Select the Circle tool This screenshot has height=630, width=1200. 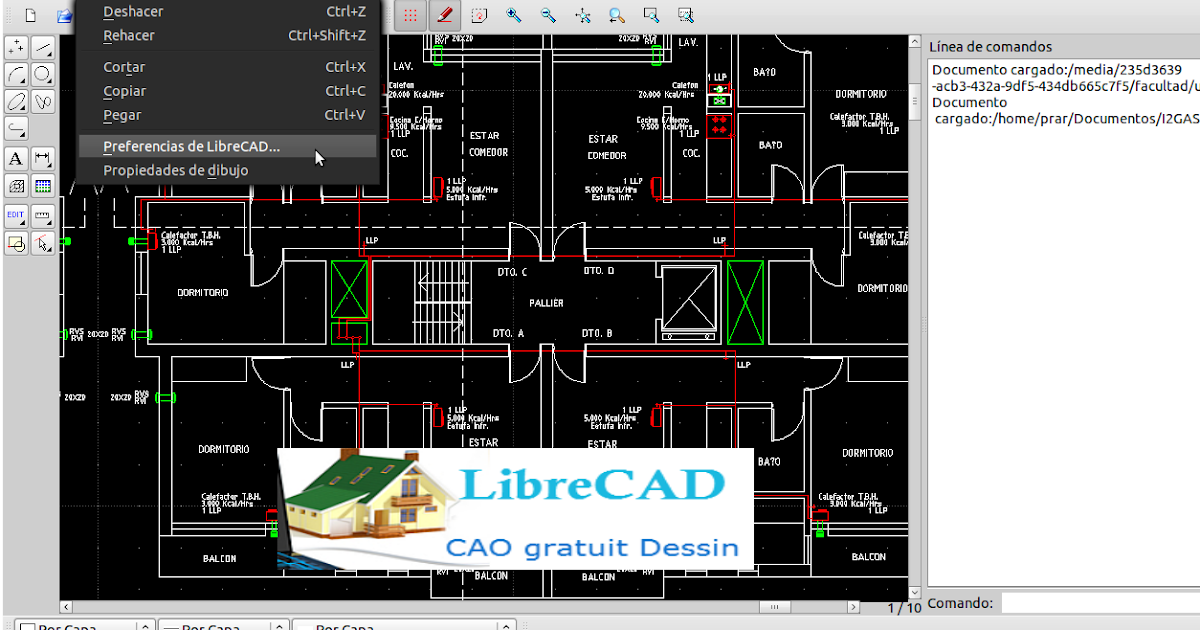tap(42, 73)
